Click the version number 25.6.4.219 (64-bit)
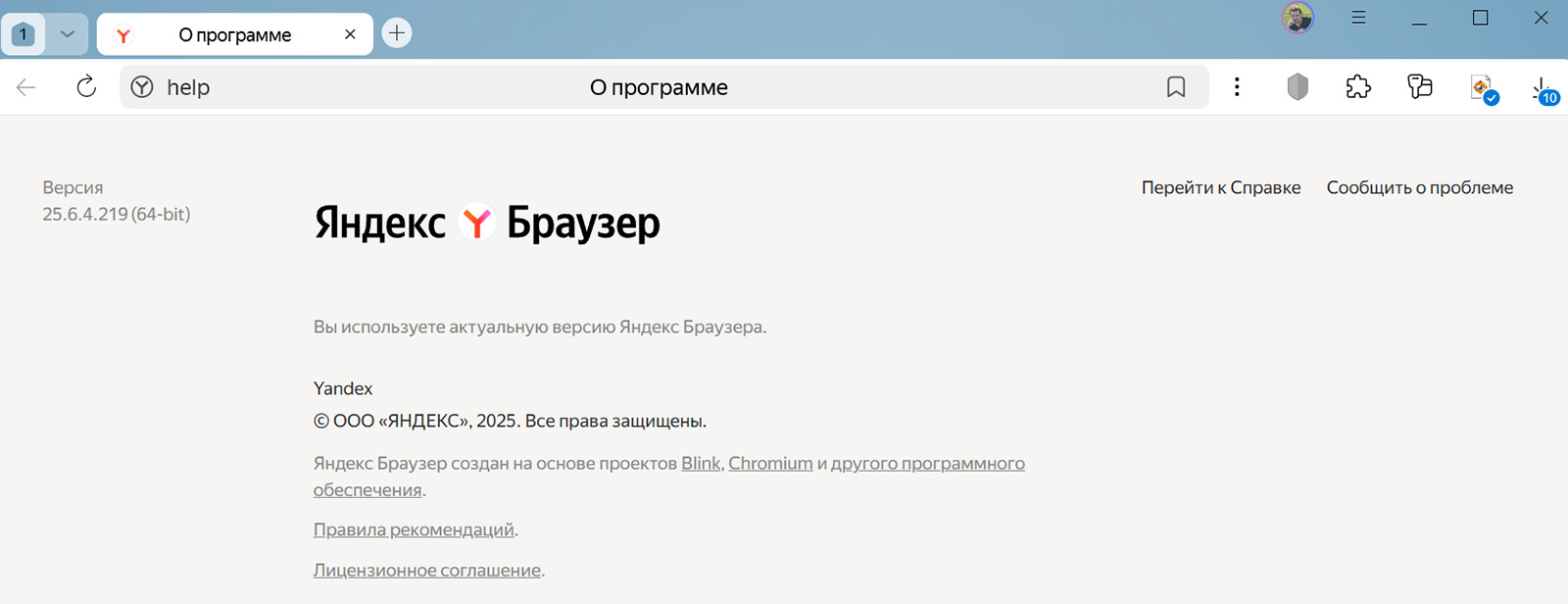The image size is (1568, 604). pyautogui.click(x=117, y=214)
